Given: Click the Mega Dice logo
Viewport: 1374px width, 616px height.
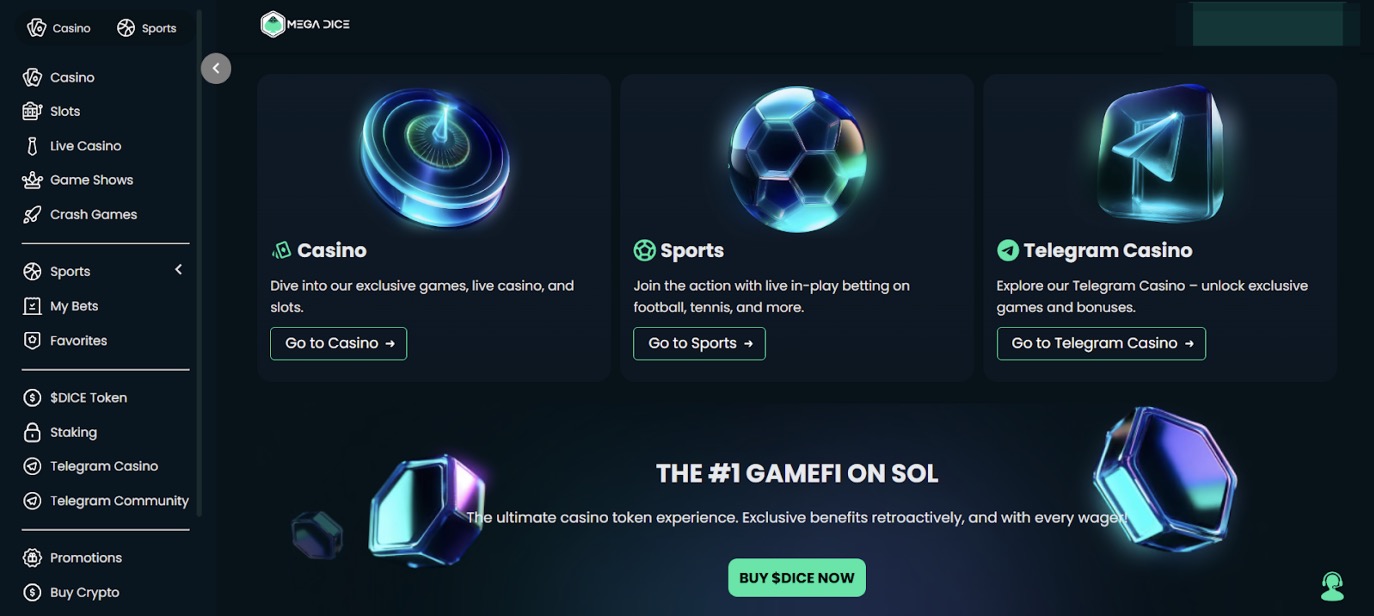Looking at the screenshot, I should pyautogui.click(x=305, y=24).
